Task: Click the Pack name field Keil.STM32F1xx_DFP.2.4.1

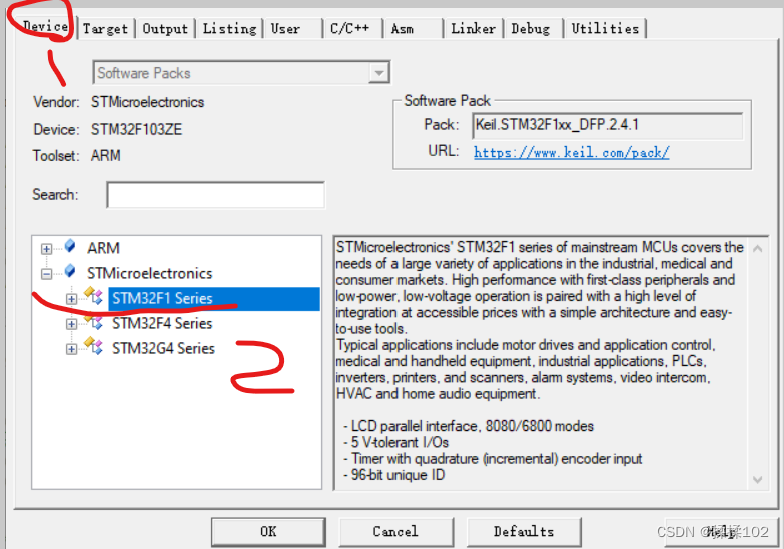Action: point(608,125)
